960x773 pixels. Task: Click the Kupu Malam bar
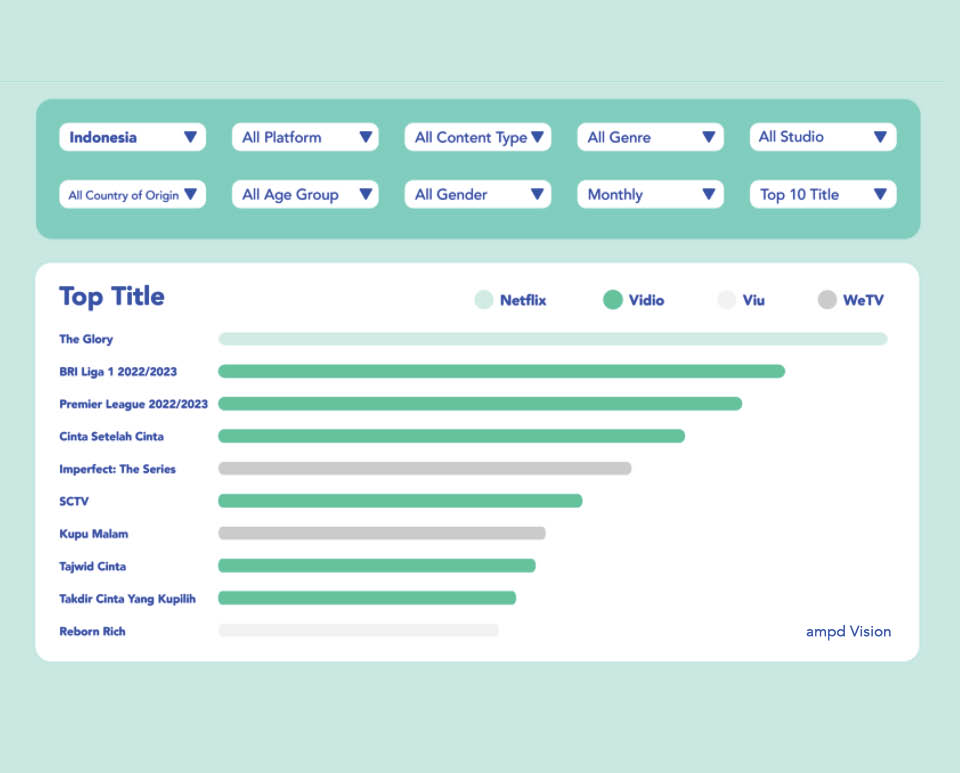(x=382, y=533)
